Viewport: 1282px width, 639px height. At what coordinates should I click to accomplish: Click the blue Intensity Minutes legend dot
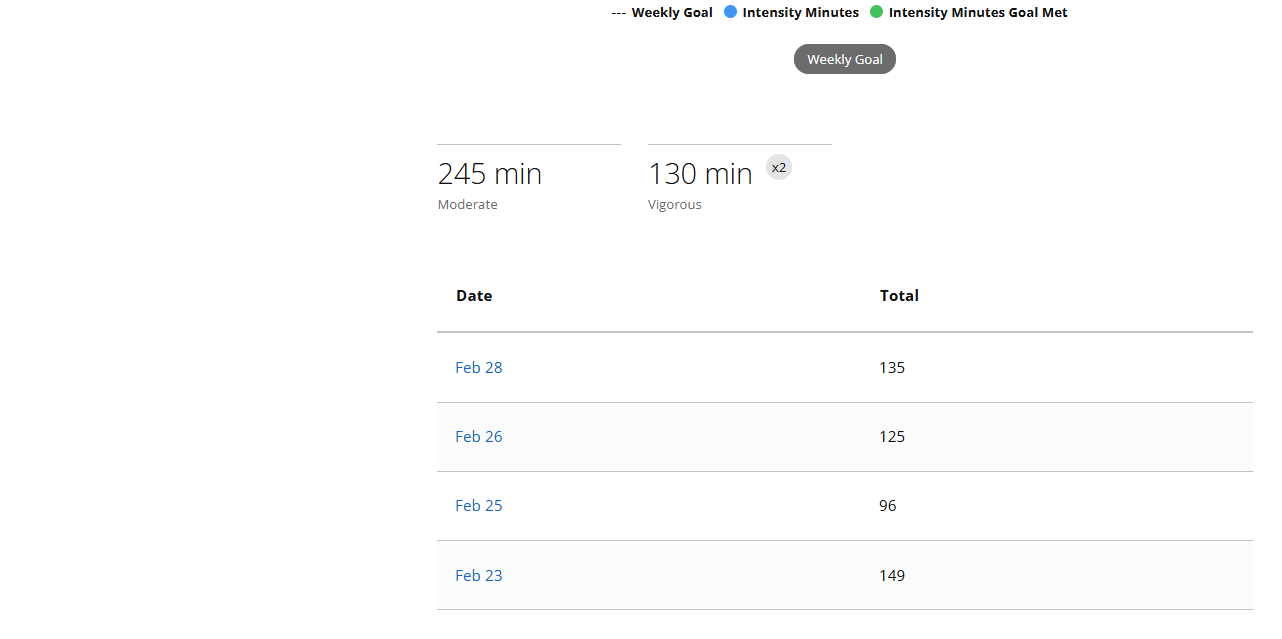730,12
